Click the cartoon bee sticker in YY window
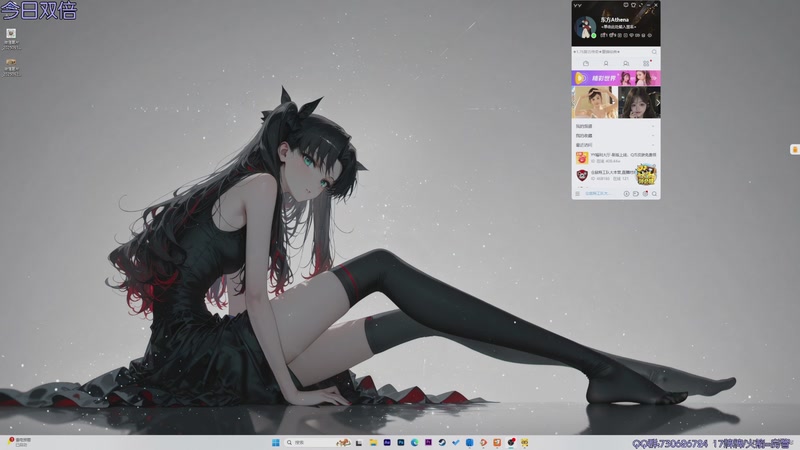This screenshot has height=450, width=800. pos(646,174)
